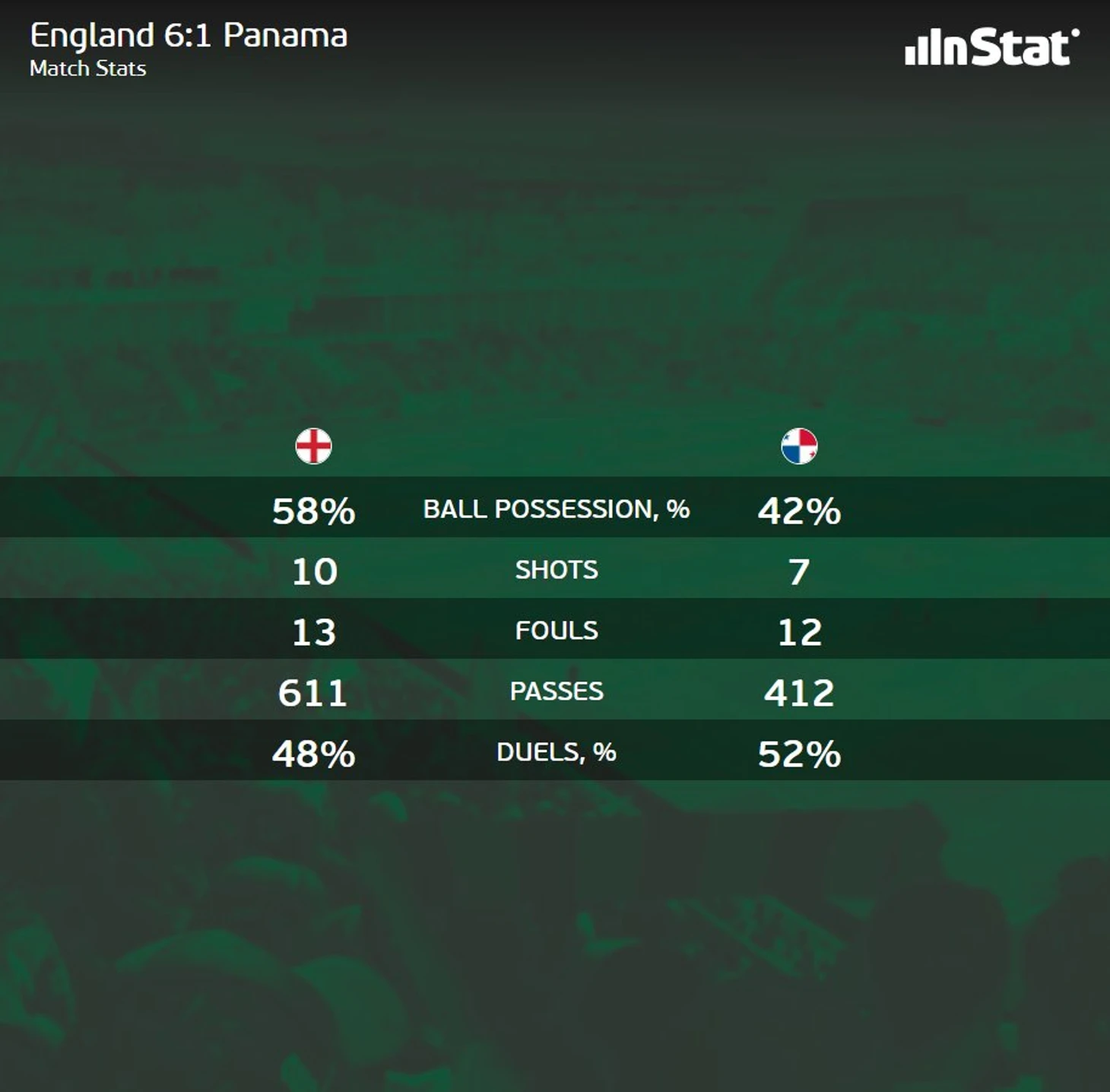1110x1092 pixels.
Task: Click Panama's 7 shots value
Action: (x=799, y=571)
